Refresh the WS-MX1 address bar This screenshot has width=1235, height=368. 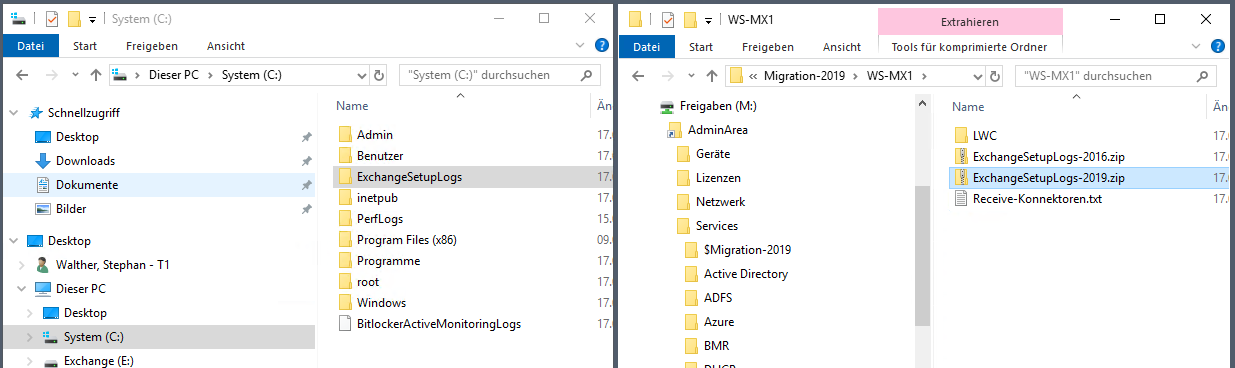(x=994, y=75)
